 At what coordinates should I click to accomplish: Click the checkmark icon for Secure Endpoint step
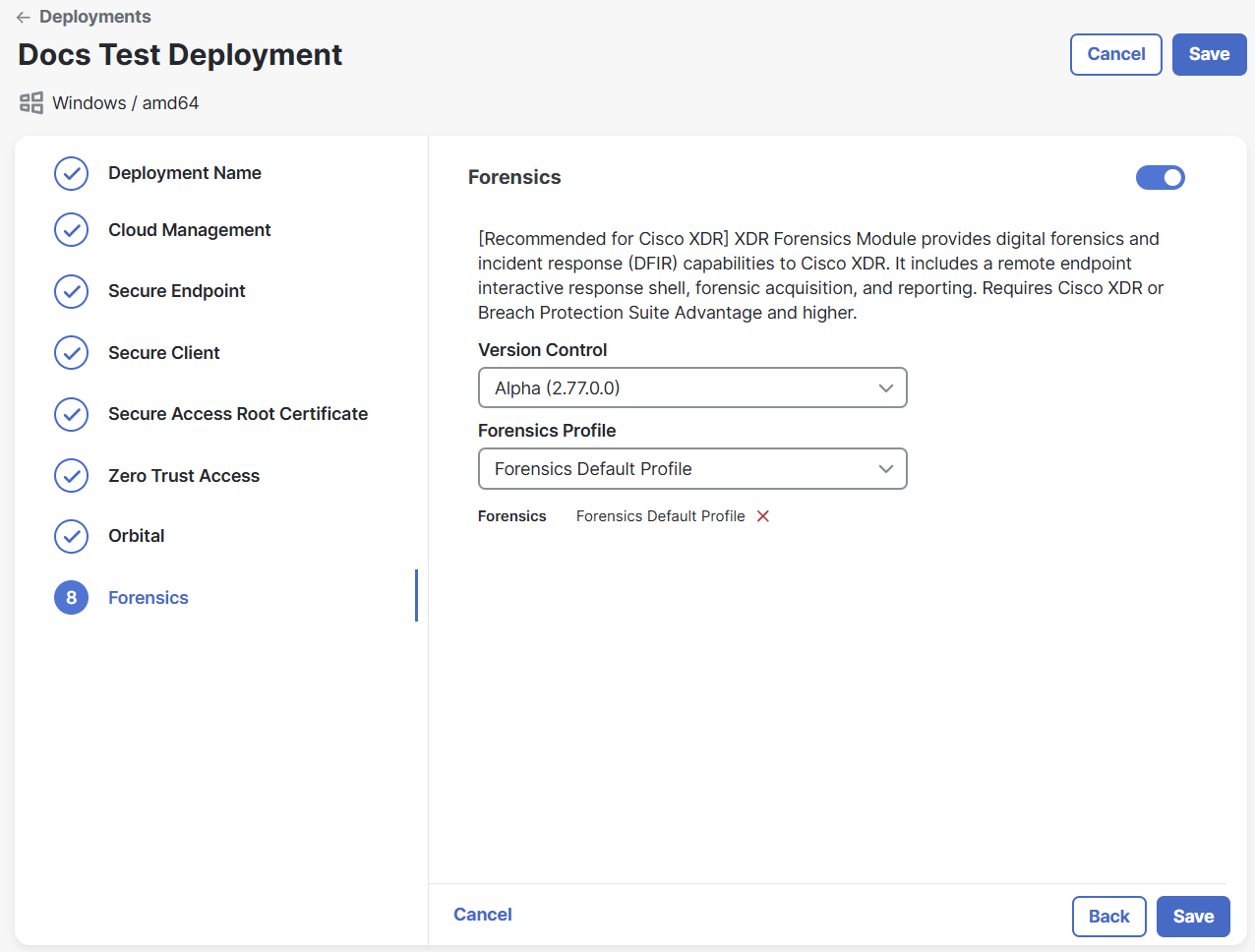point(71,291)
